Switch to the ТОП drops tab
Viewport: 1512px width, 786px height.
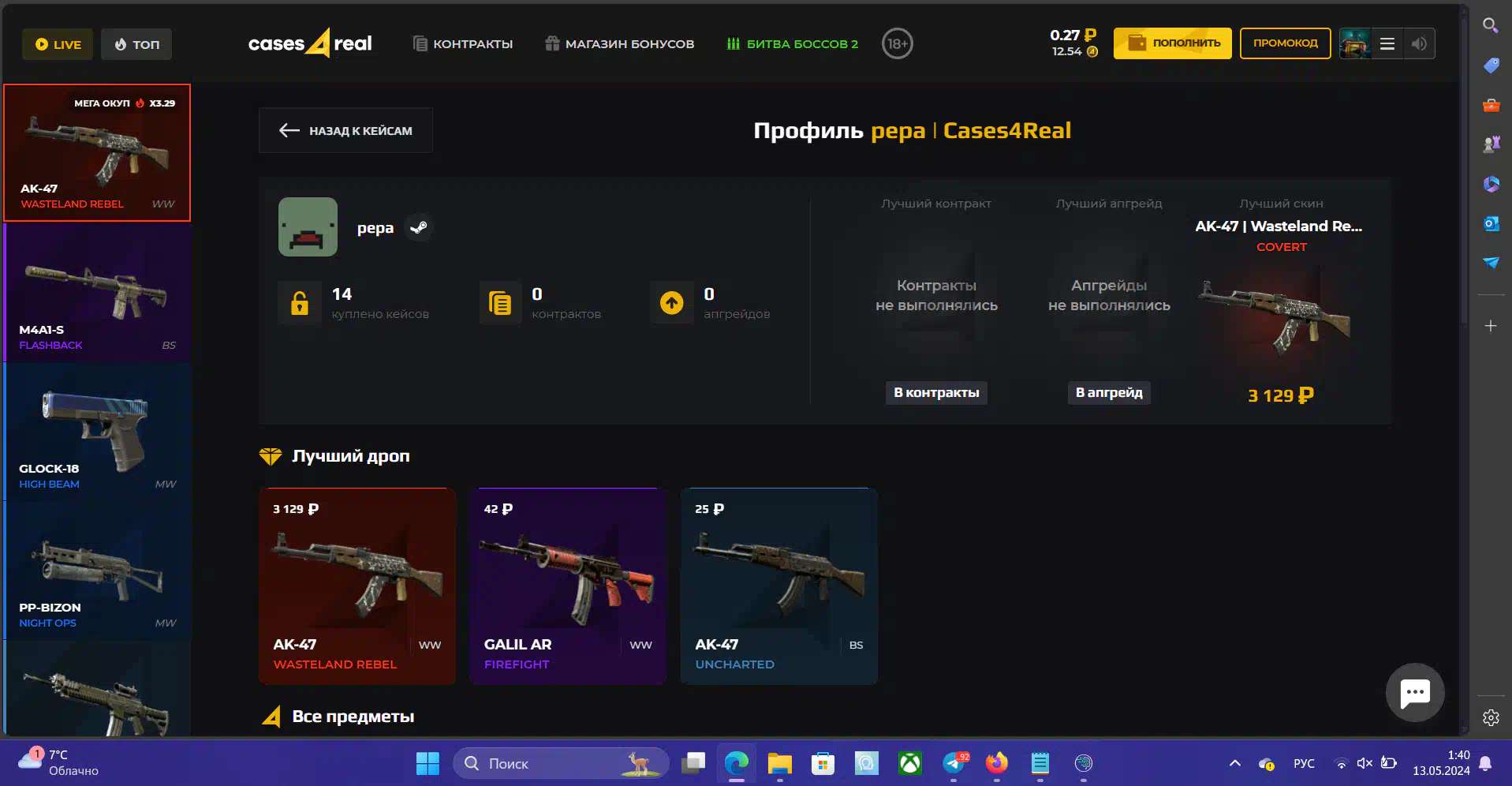[x=136, y=44]
